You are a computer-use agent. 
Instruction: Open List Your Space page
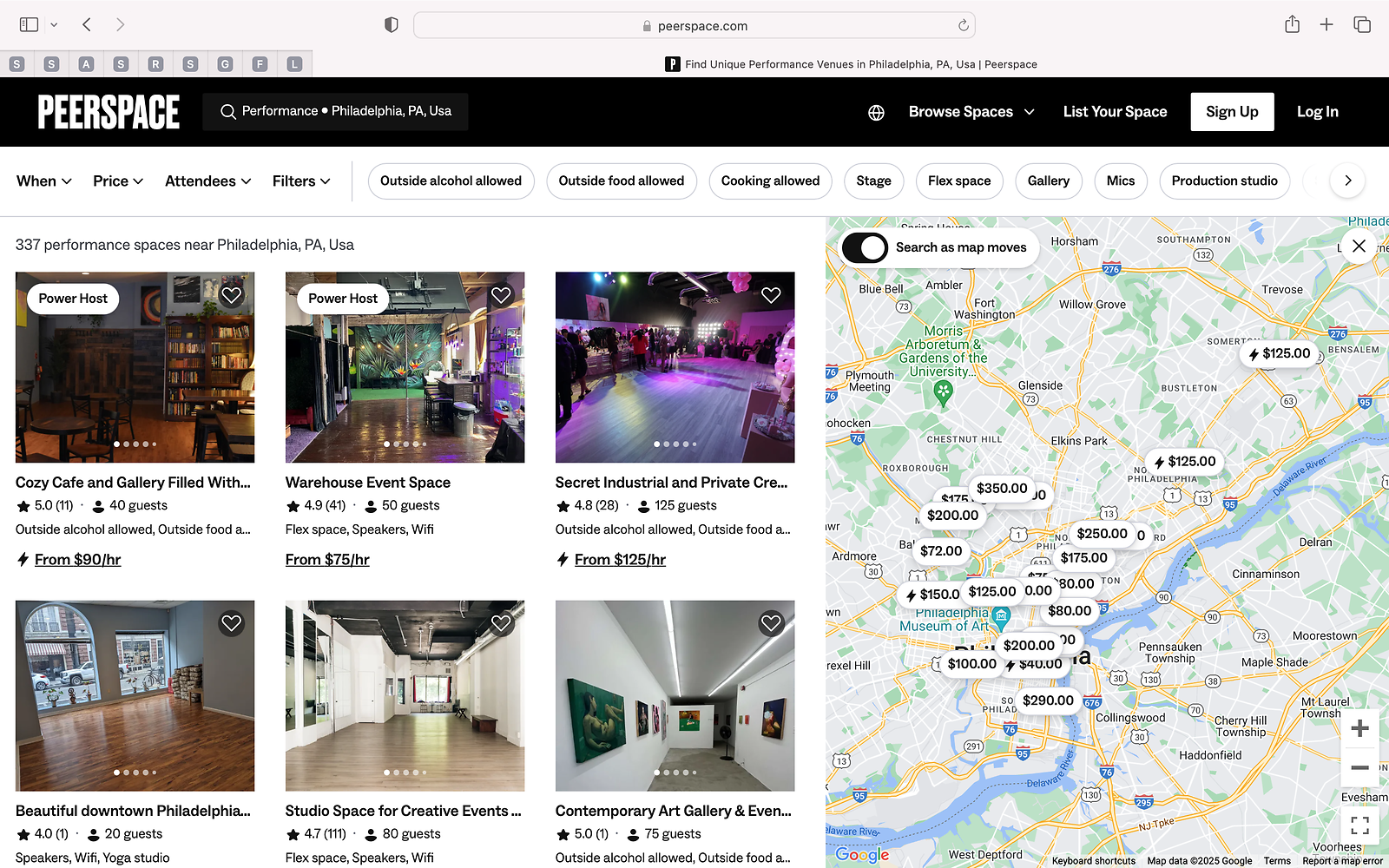click(1115, 112)
